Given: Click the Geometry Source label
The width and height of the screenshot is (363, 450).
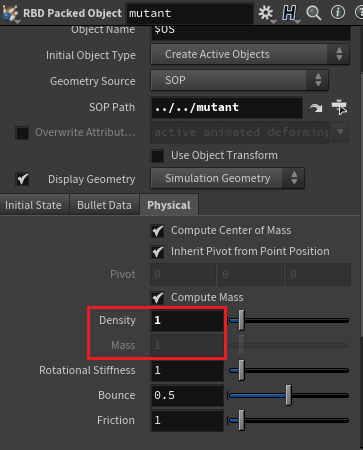Looking at the screenshot, I should point(93,81).
